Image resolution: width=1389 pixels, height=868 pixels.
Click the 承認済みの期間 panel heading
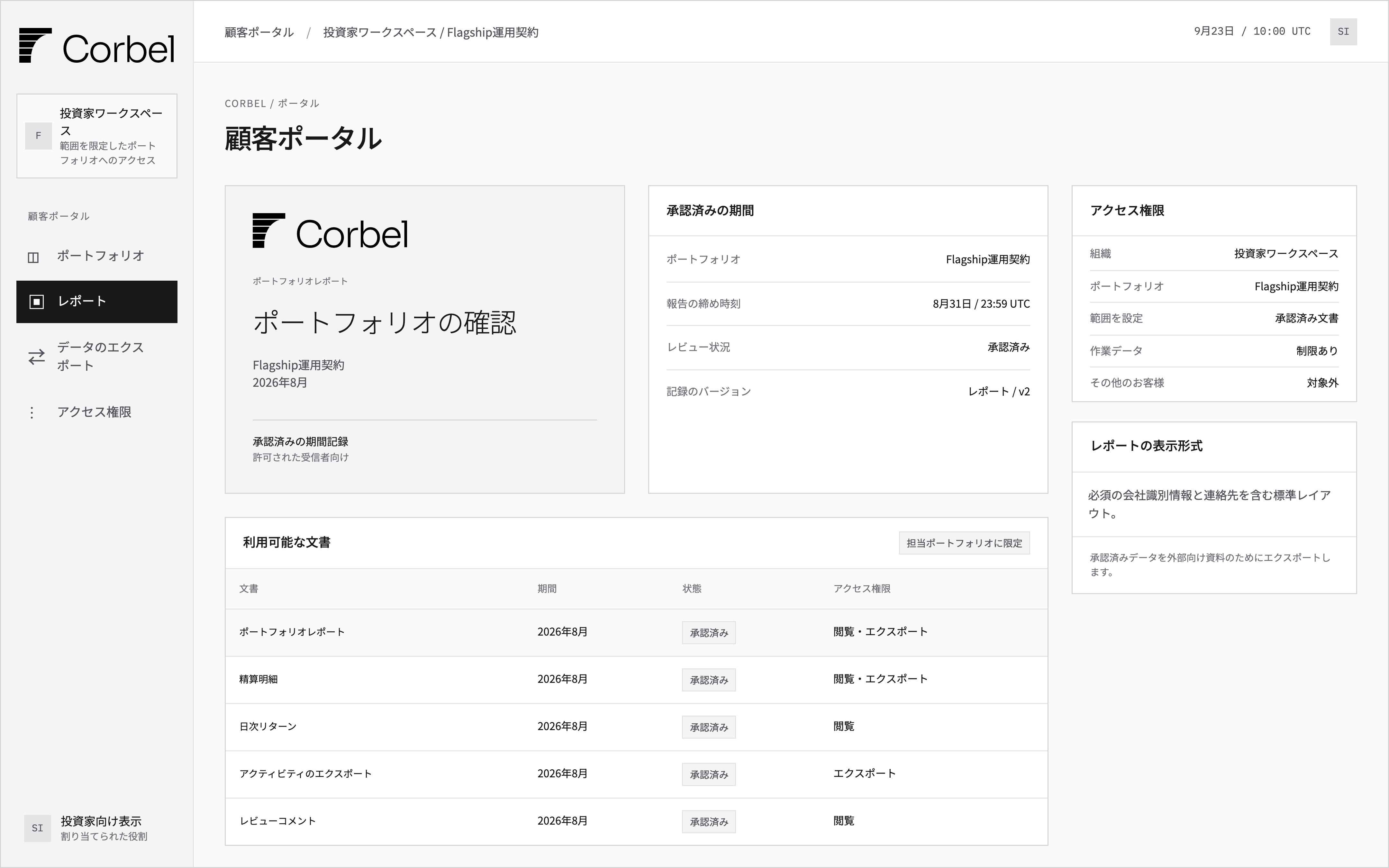tap(710, 211)
